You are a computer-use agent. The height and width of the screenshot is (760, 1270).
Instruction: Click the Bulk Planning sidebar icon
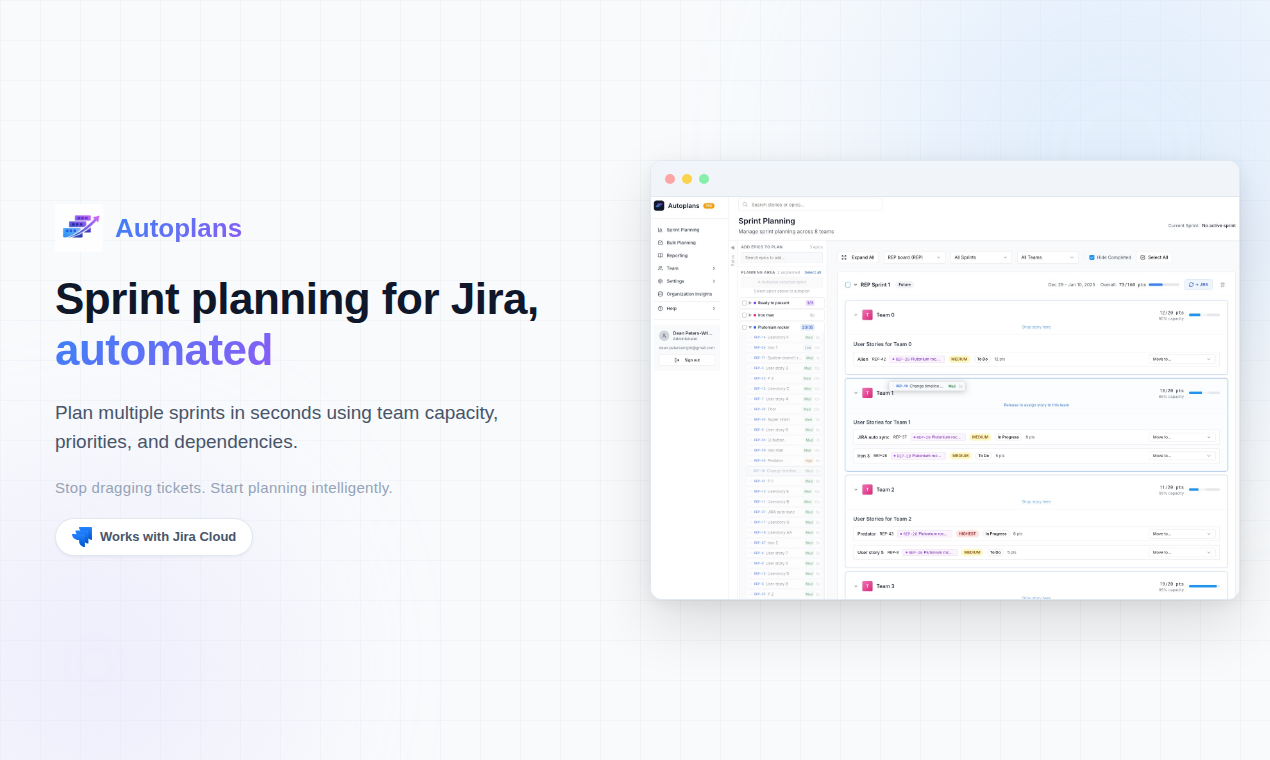[660, 242]
